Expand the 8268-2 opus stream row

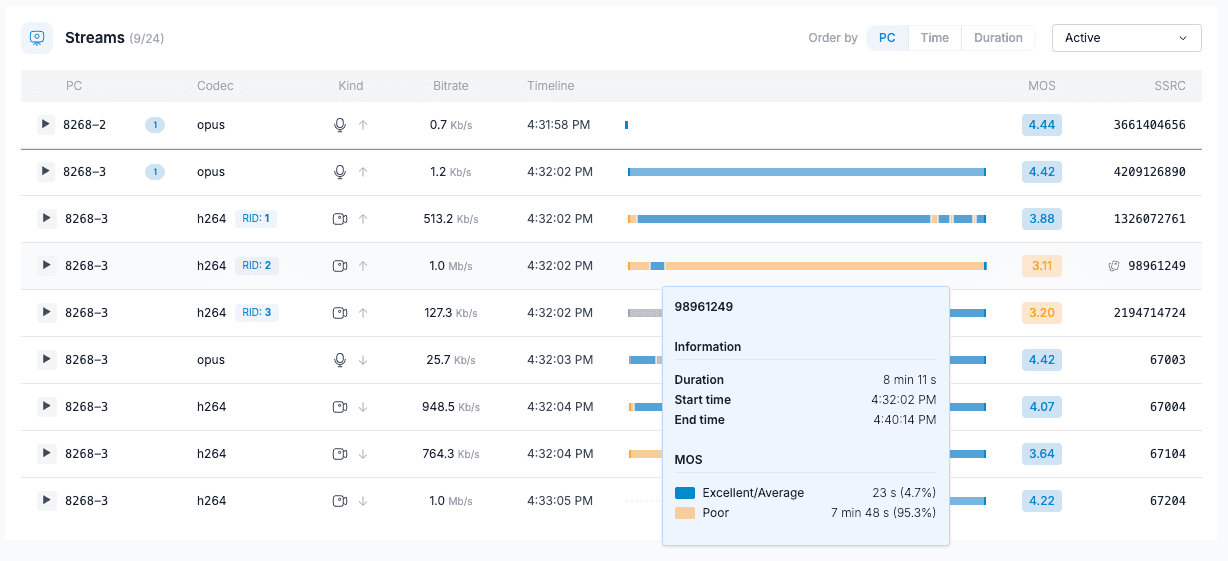point(45,125)
